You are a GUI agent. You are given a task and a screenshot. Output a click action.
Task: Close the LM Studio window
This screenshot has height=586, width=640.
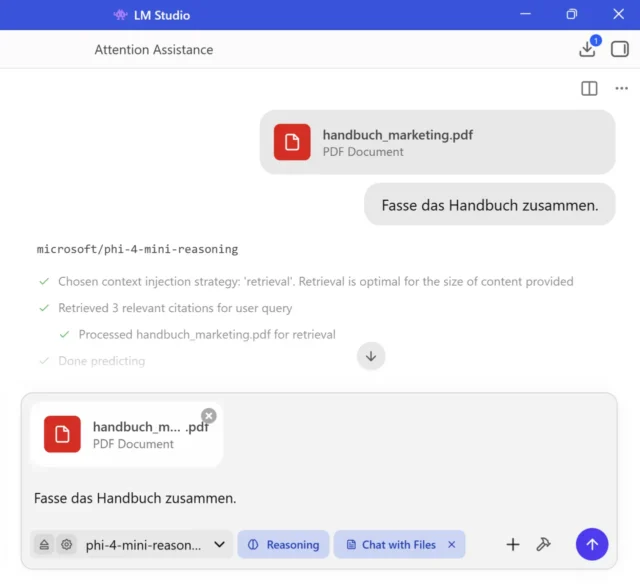coord(618,14)
